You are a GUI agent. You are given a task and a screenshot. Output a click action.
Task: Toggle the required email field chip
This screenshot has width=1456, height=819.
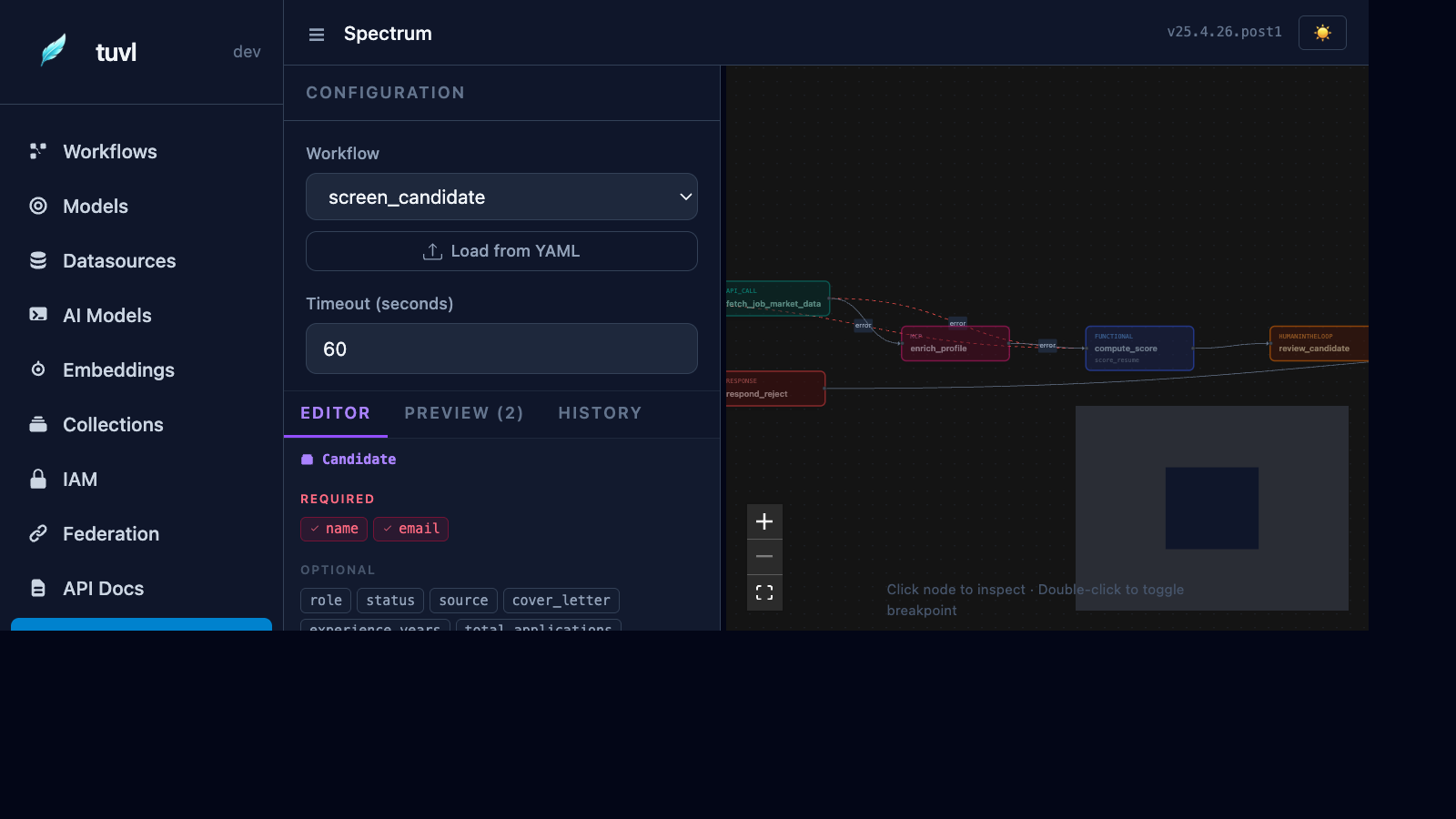410,529
